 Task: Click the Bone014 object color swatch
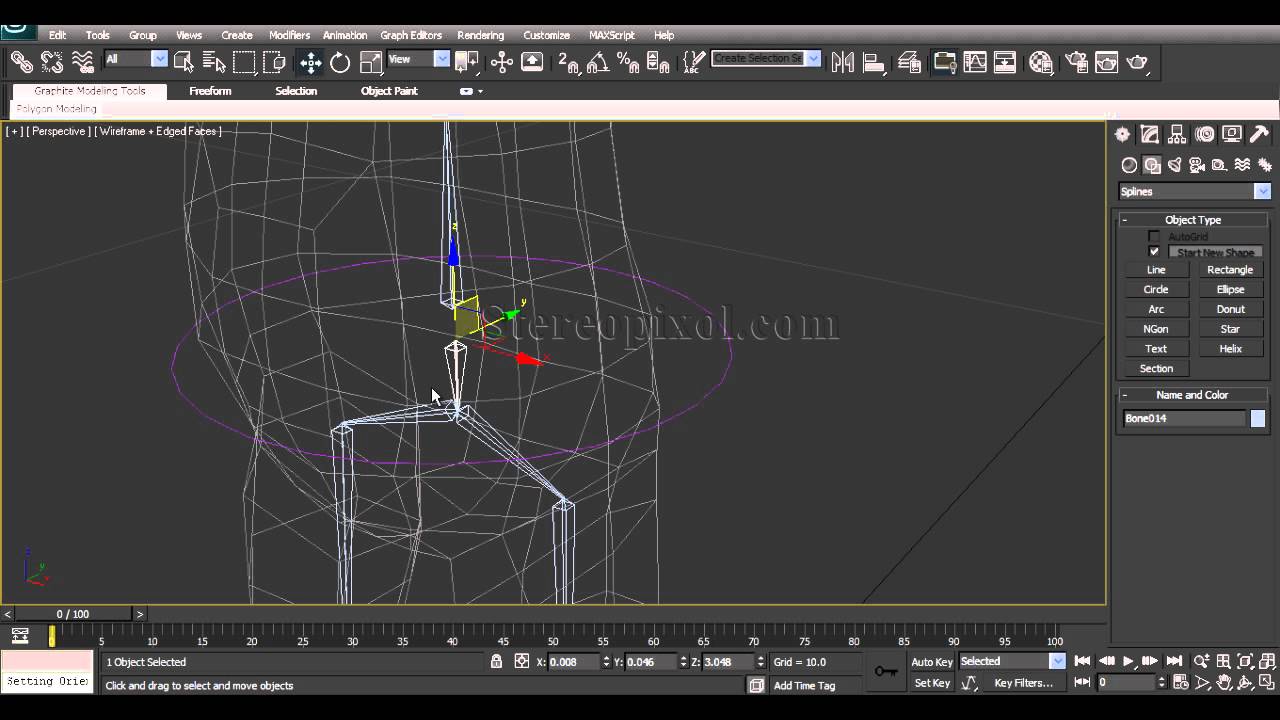[x=1258, y=419]
